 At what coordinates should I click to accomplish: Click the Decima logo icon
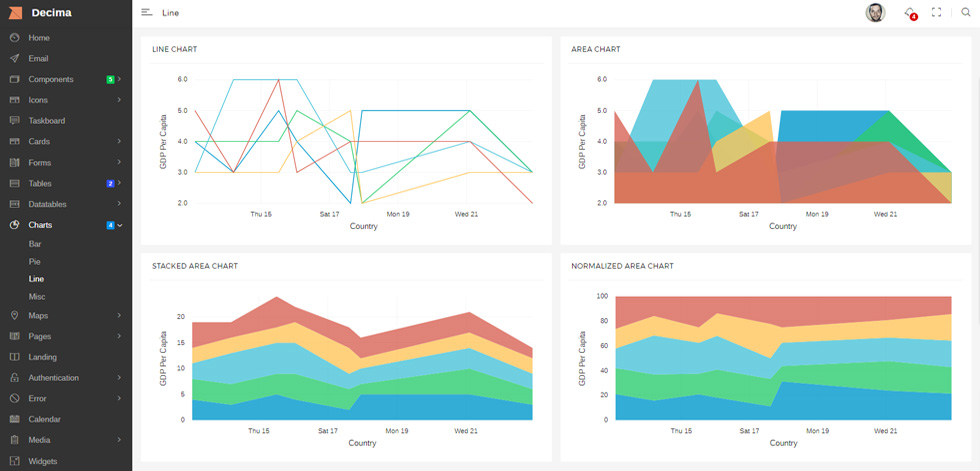[x=16, y=12]
